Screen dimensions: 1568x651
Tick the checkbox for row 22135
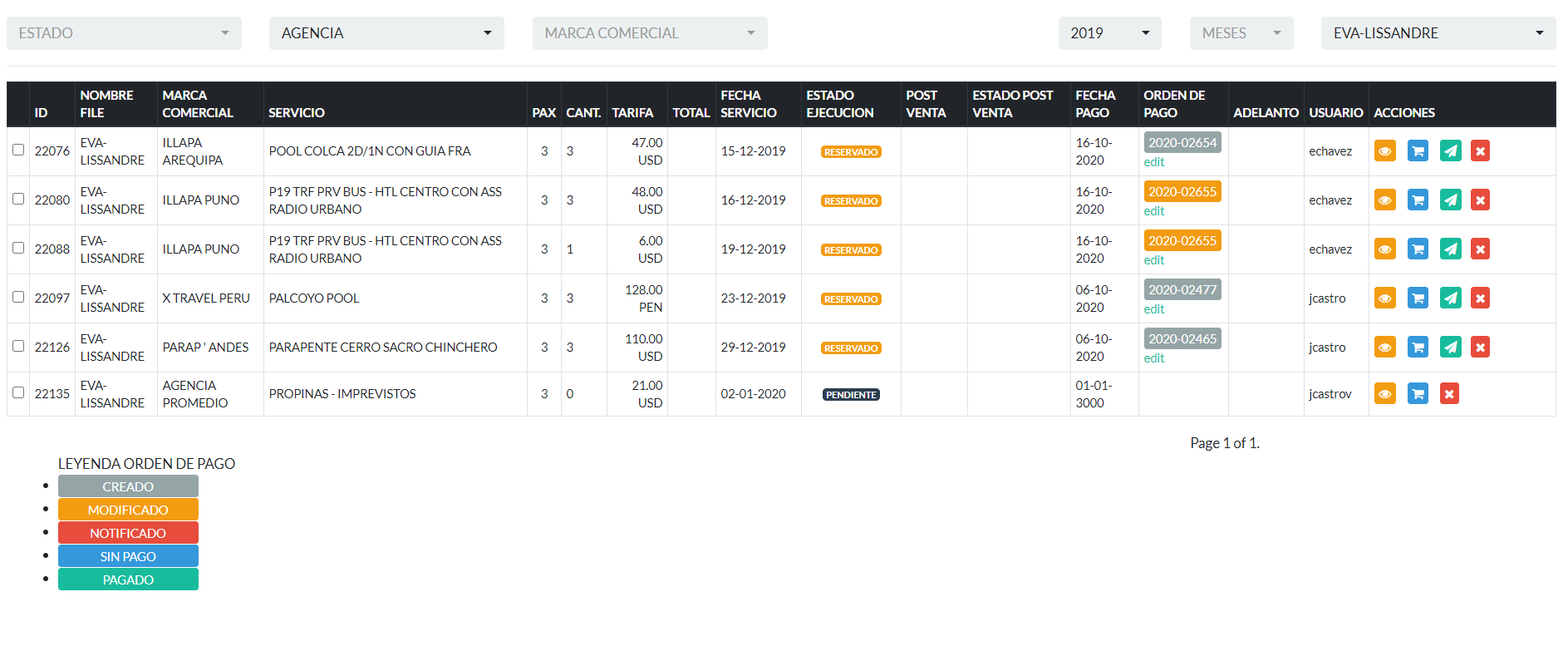tap(18, 393)
